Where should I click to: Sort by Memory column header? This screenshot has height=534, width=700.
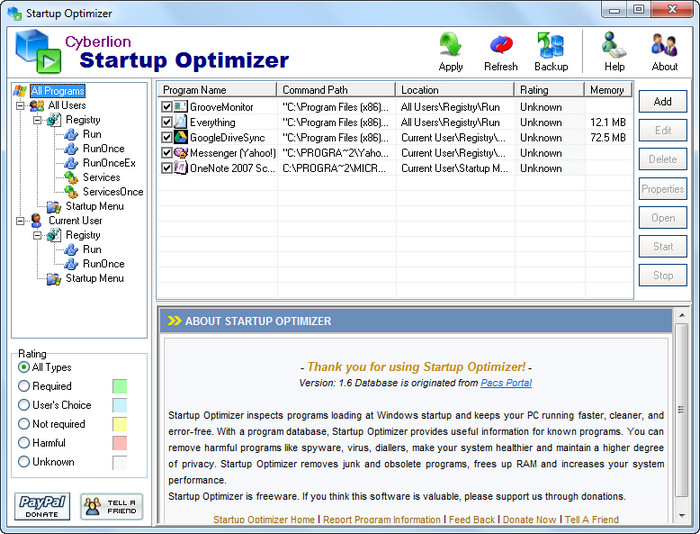tap(608, 90)
